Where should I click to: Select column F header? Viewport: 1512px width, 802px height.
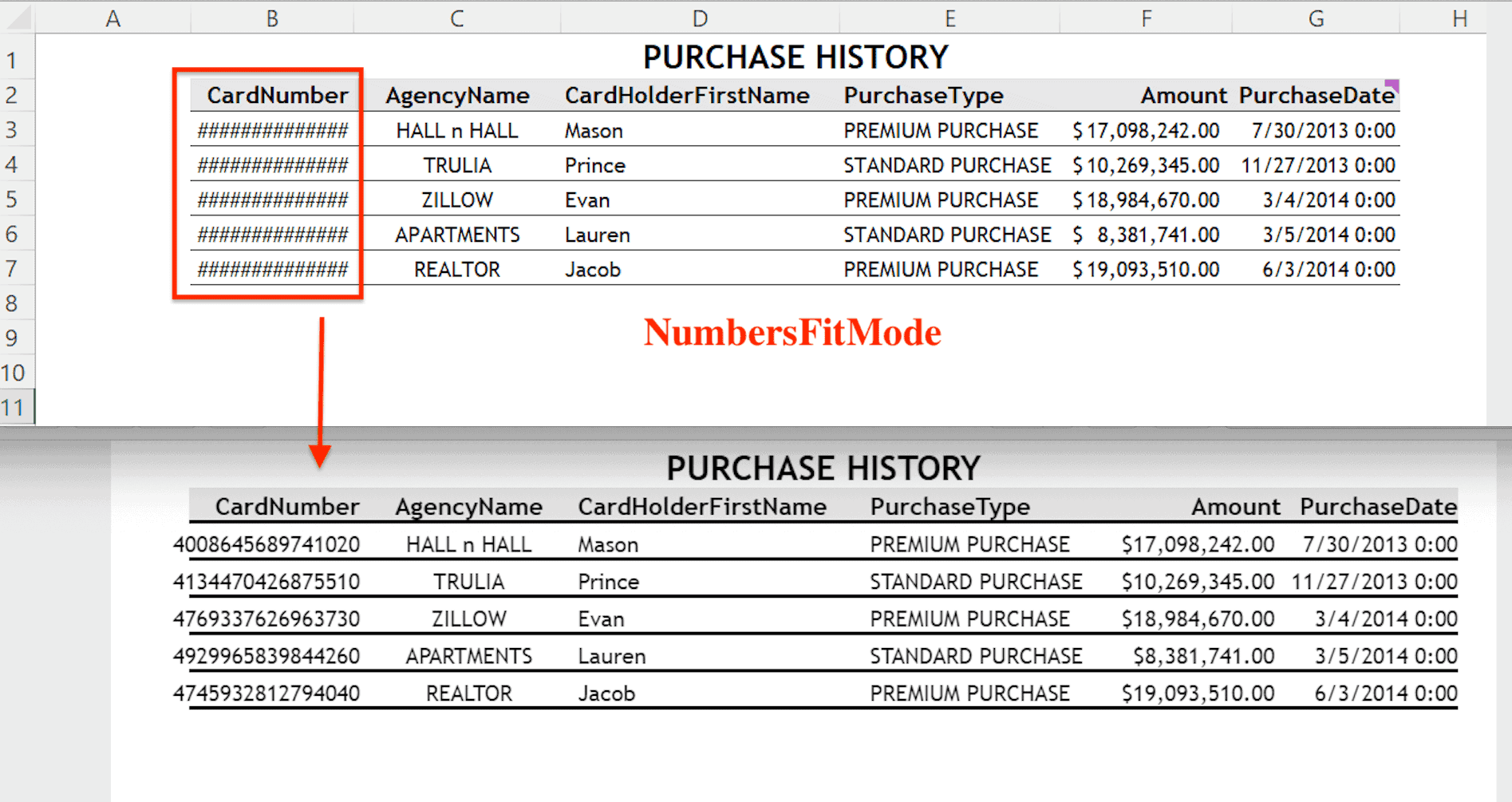1146,18
